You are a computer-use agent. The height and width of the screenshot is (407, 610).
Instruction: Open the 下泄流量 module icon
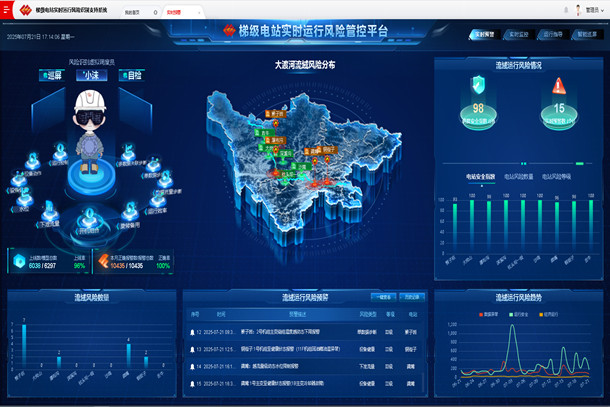point(51,209)
